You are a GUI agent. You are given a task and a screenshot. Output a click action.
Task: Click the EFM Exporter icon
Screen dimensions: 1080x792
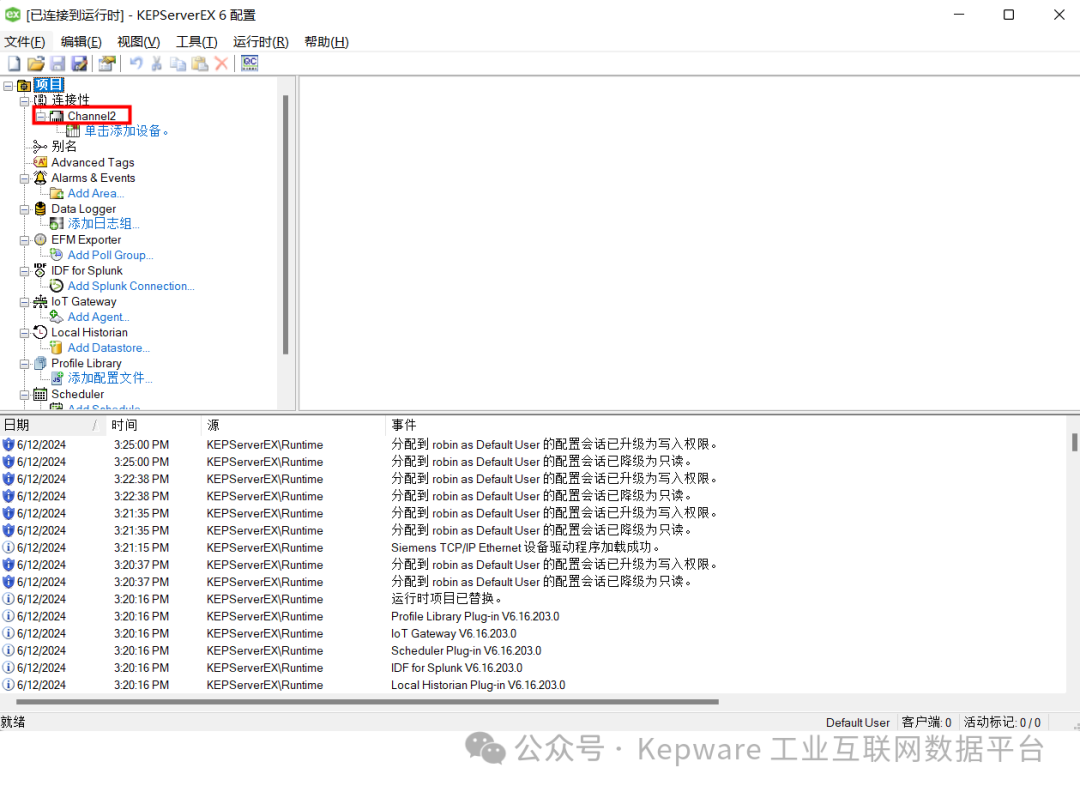click(40, 240)
